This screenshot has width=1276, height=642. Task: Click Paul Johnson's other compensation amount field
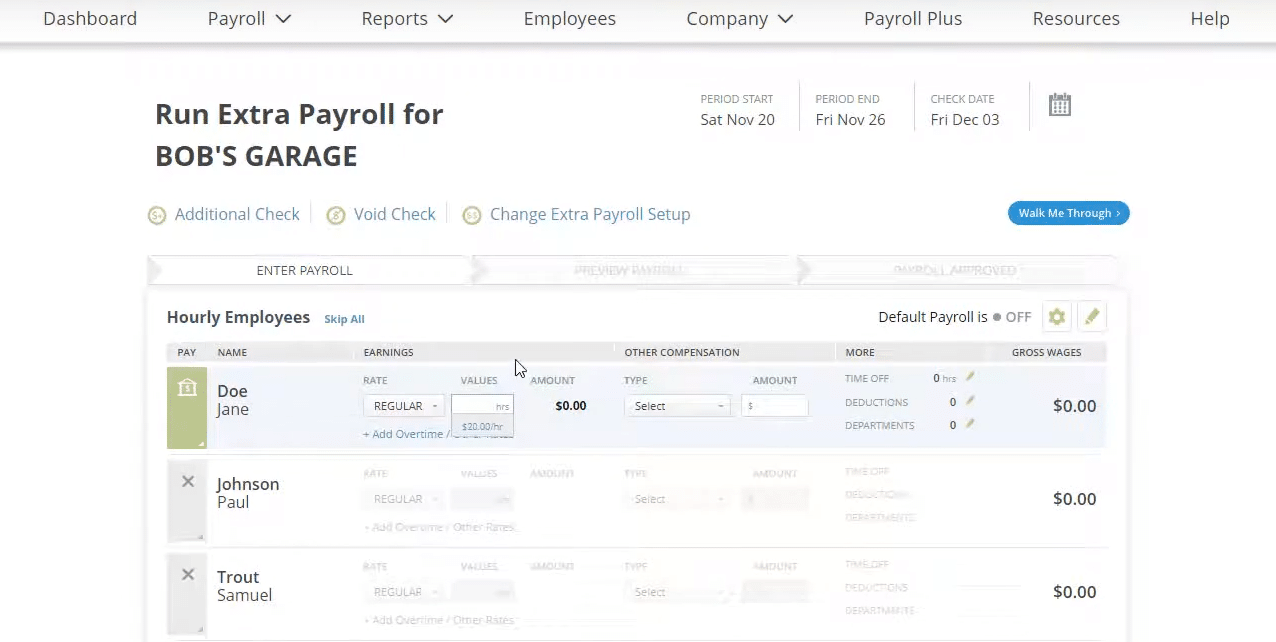[x=775, y=499]
